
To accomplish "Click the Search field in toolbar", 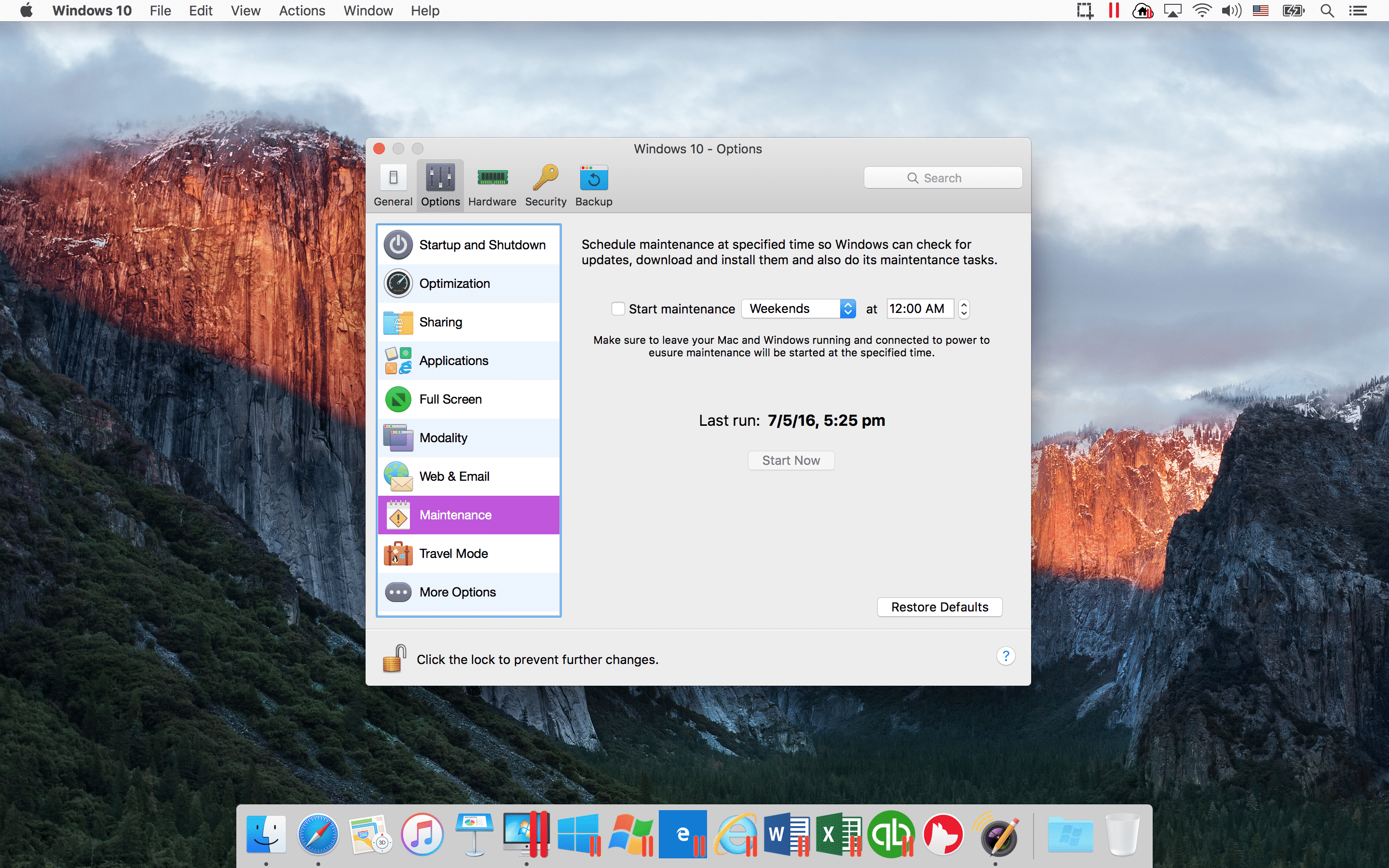I will (x=942, y=178).
